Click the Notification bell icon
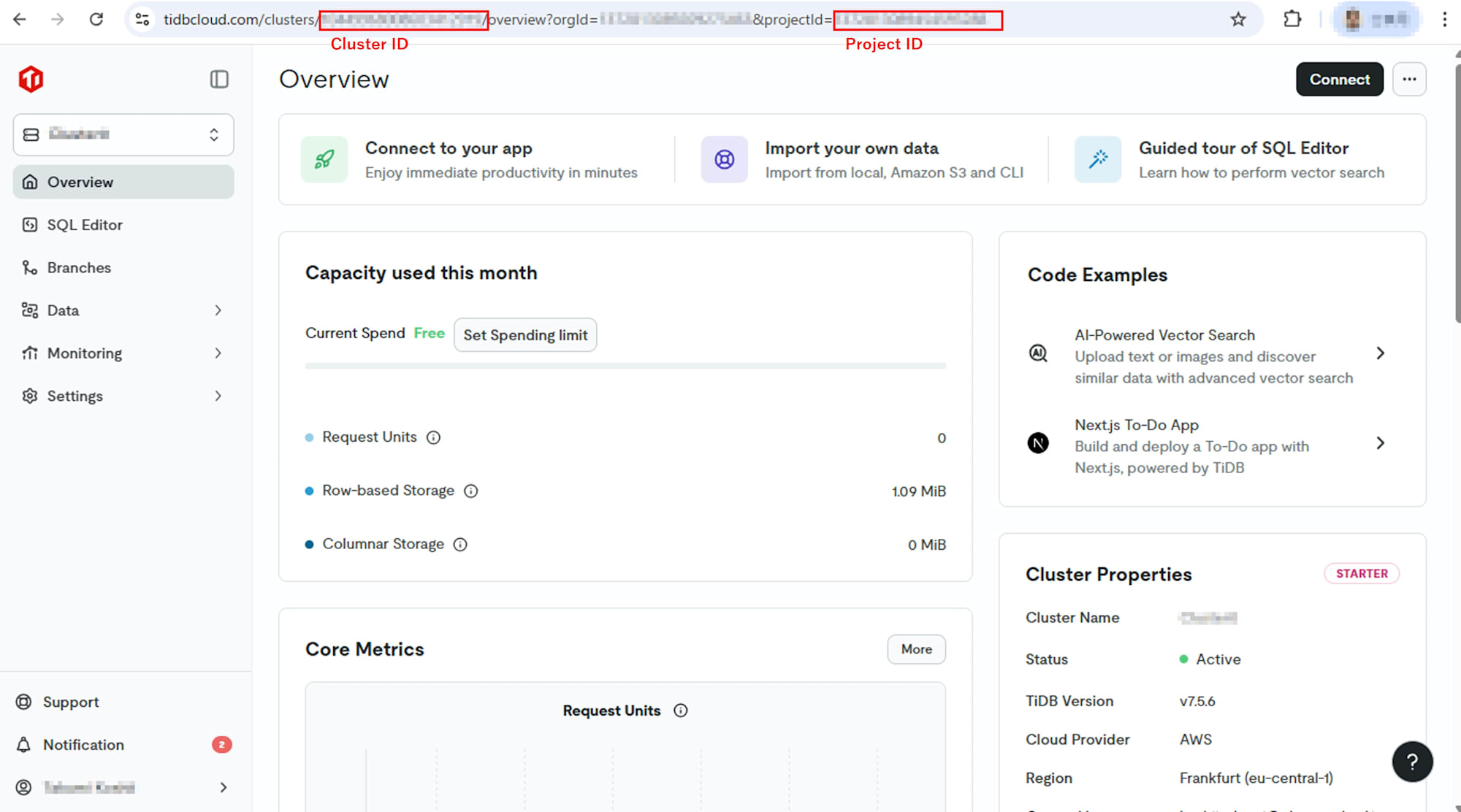This screenshot has height=812, width=1461. point(24,745)
